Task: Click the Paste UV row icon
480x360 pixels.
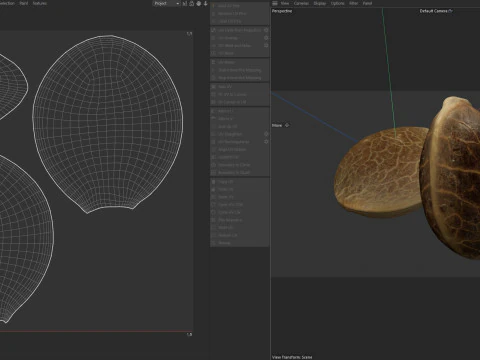Action: [214, 189]
